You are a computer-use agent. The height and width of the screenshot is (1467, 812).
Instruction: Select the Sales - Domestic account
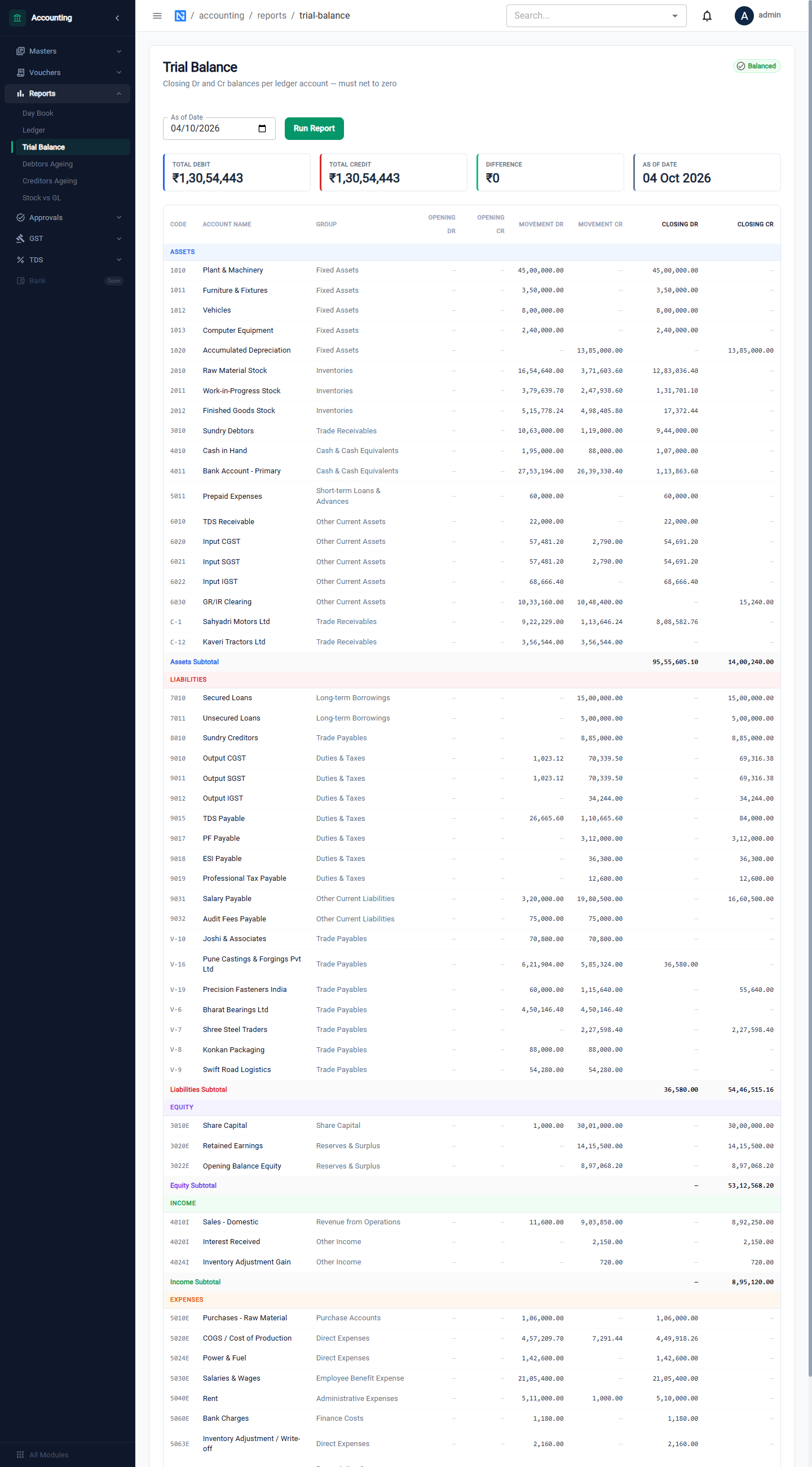point(471,1223)
